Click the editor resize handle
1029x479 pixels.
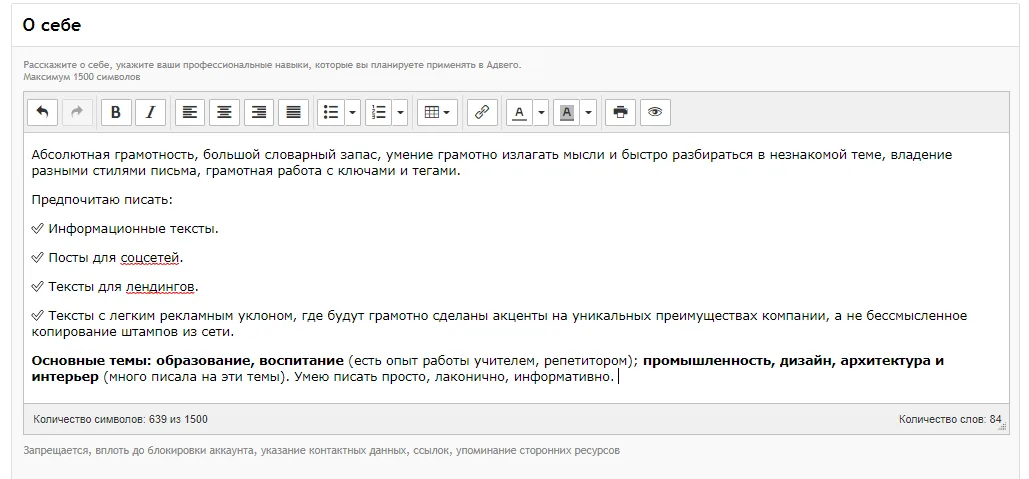pyautogui.click(x=1002, y=427)
